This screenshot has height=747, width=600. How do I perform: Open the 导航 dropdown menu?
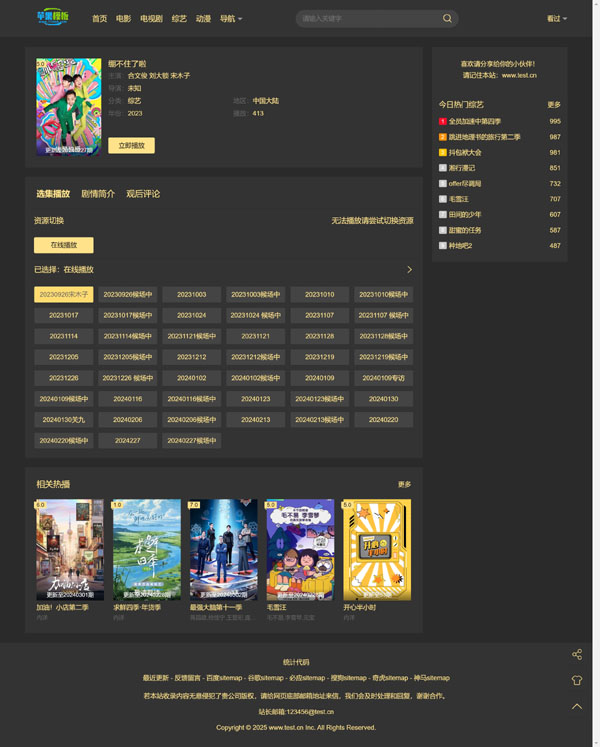231,19
